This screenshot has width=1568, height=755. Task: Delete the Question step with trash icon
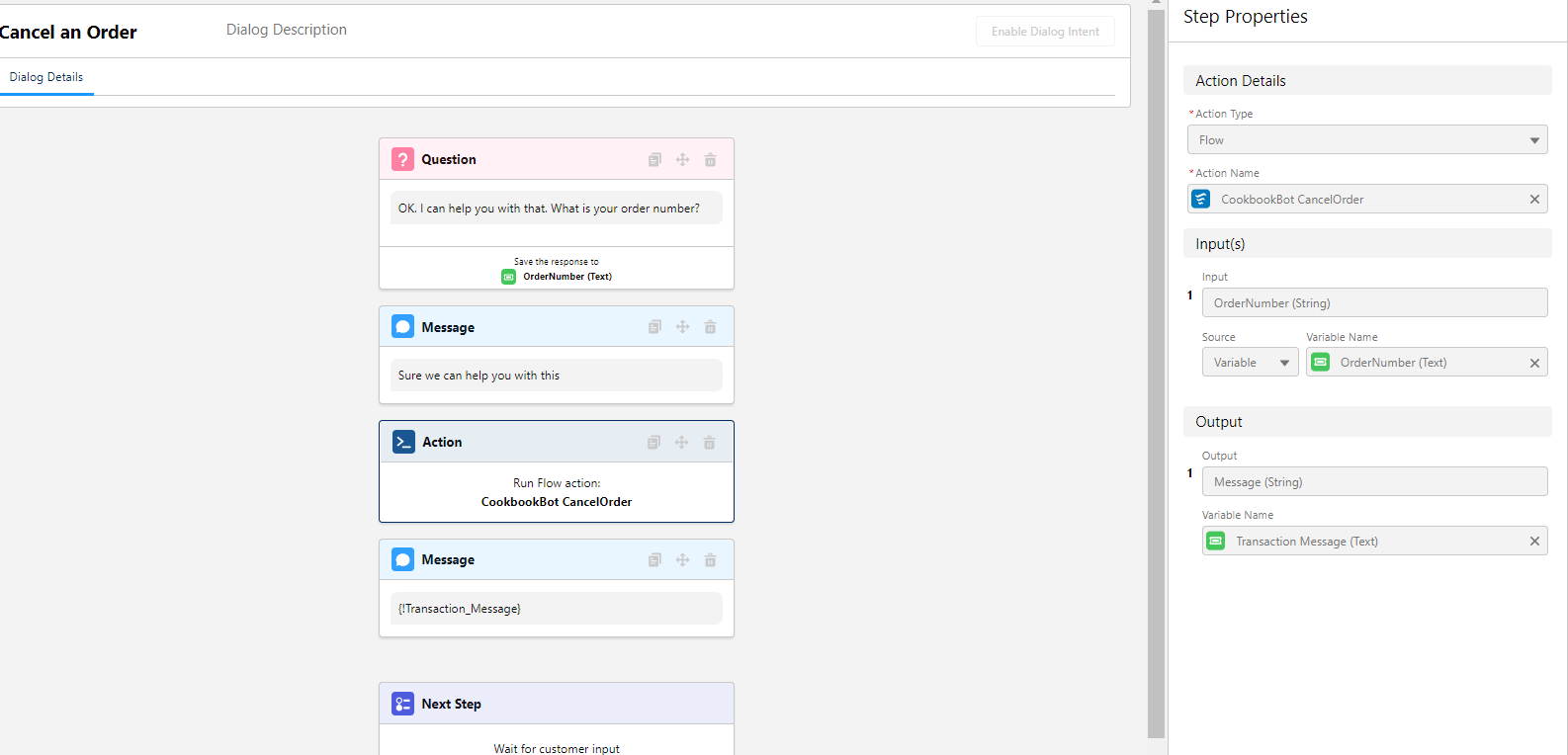[710, 160]
